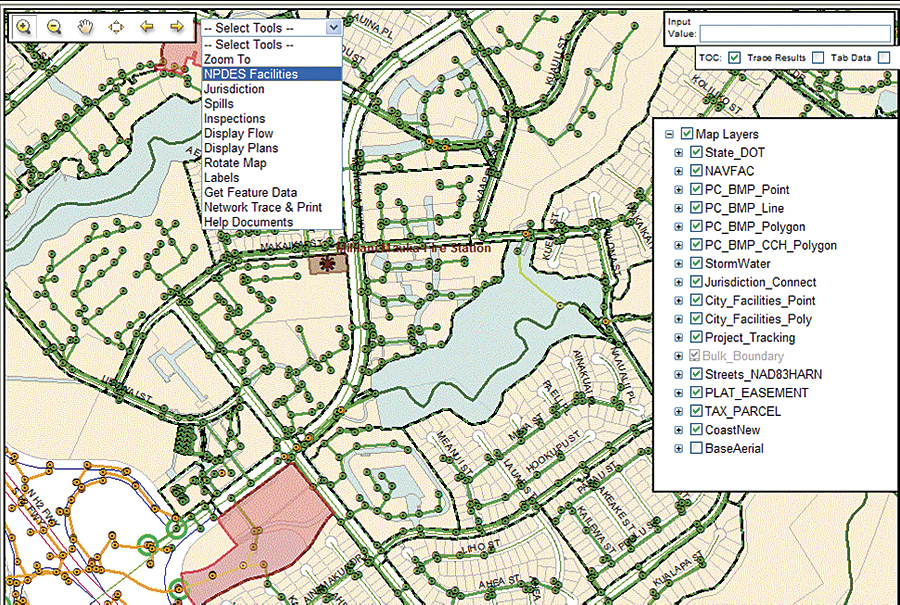The height and width of the screenshot is (605, 900).
Task: Turn off Project_Tracking layer
Action: point(696,337)
